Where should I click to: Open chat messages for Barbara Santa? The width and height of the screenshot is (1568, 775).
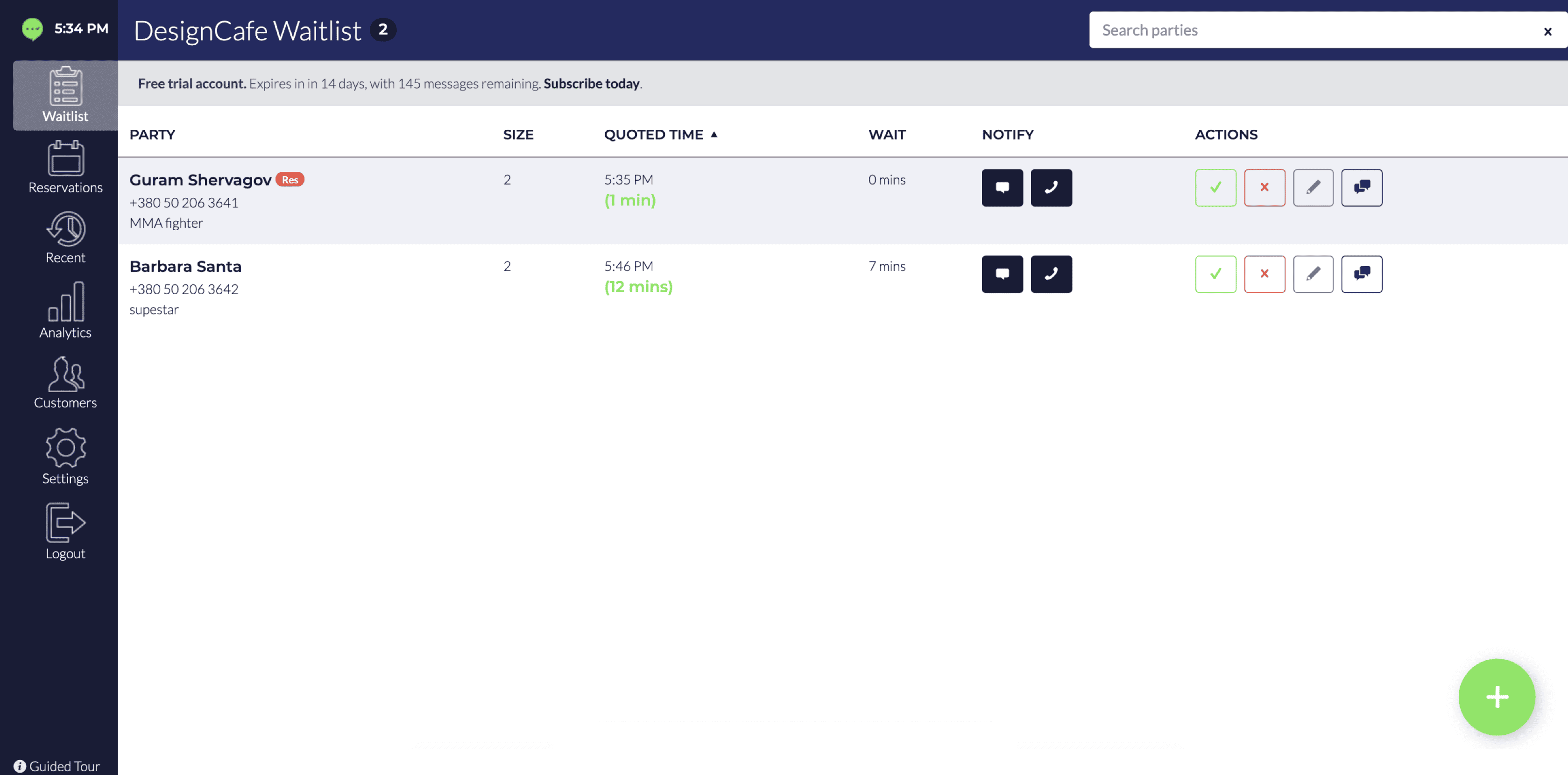(1362, 274)
